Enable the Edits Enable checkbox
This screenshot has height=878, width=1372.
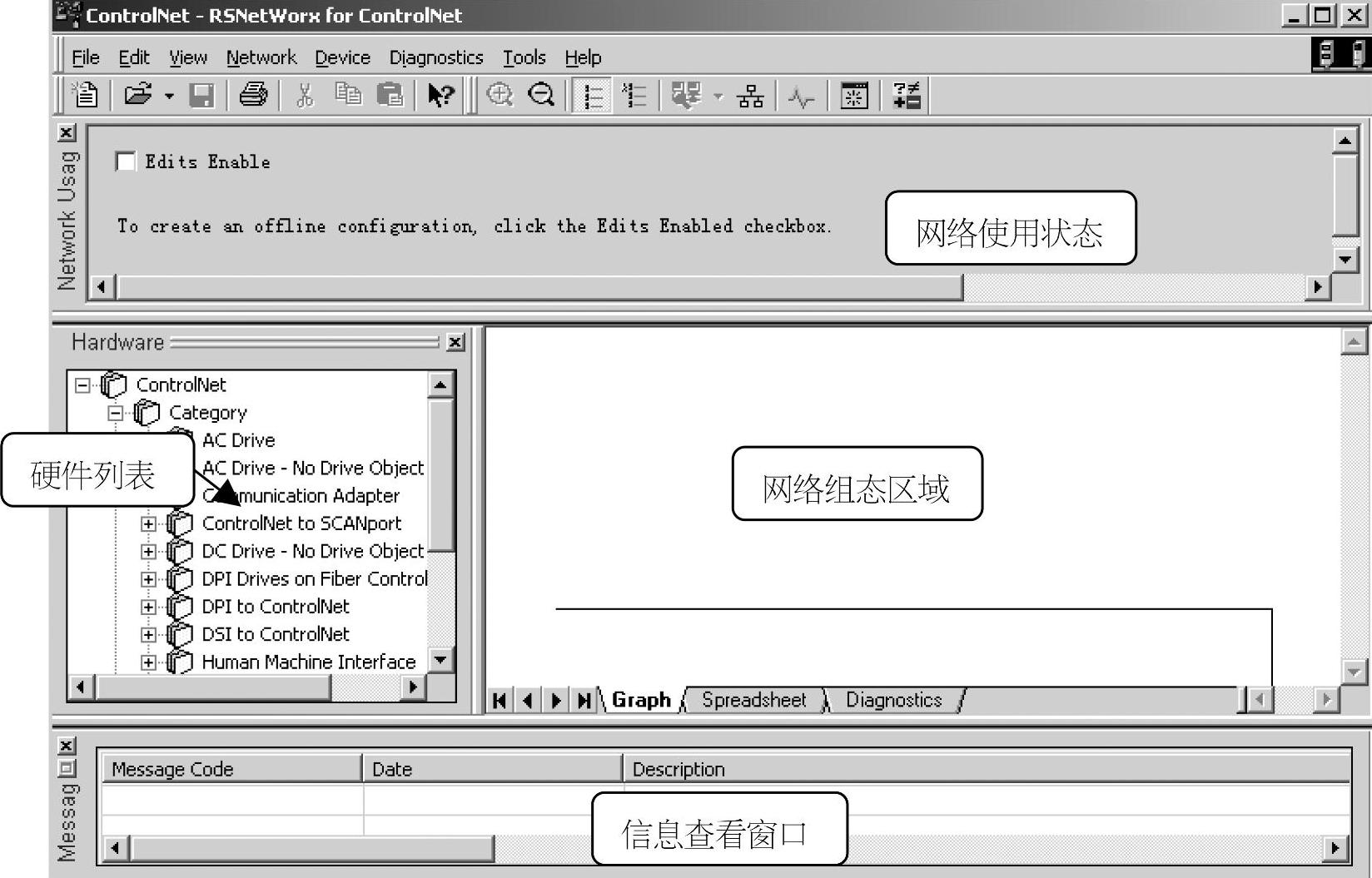(126, 161)
